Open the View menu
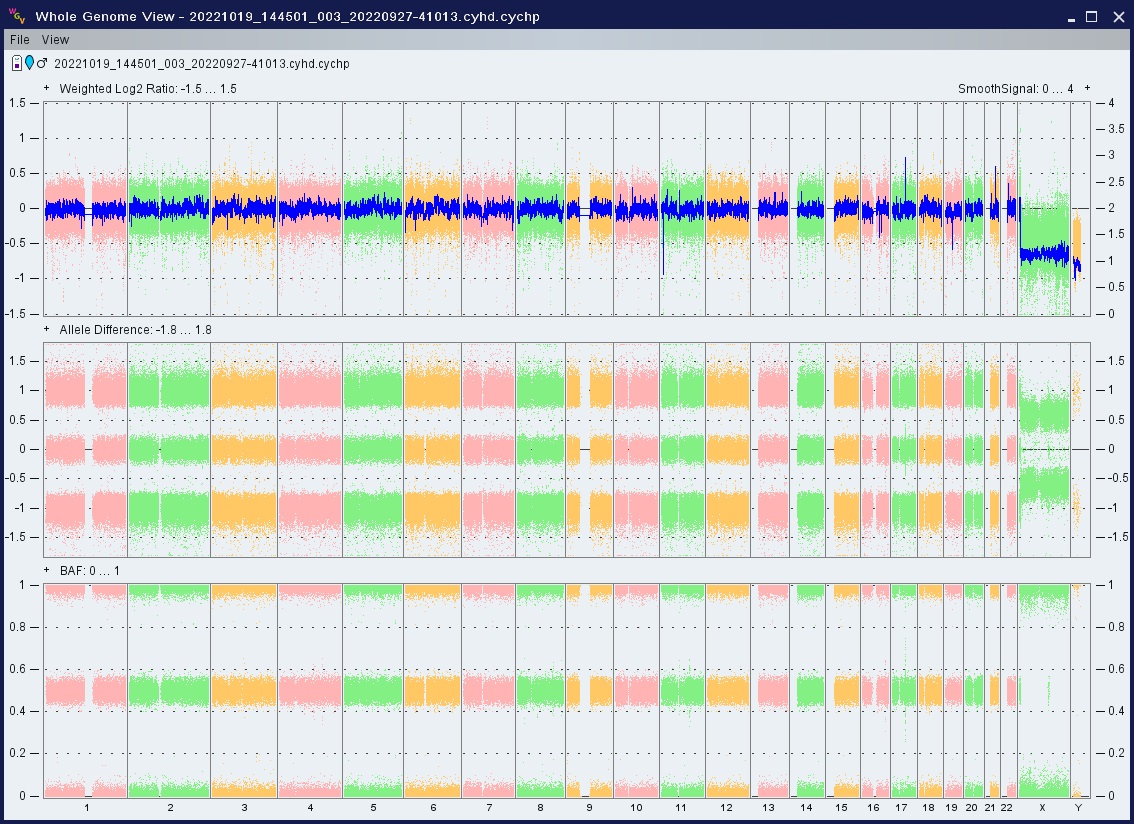The width and height of the screenshot is (1134, 824). click(x=55, y=40)
